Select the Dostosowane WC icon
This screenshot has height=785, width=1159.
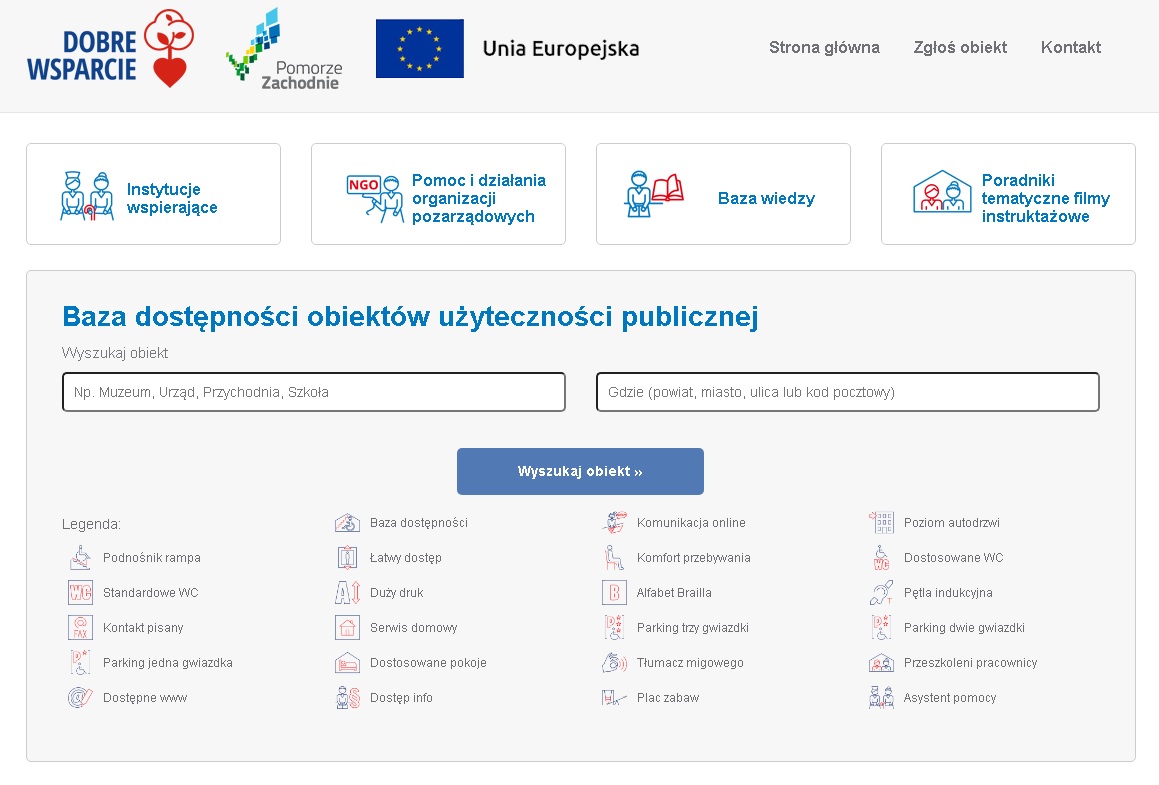click(x=881, y=557)
